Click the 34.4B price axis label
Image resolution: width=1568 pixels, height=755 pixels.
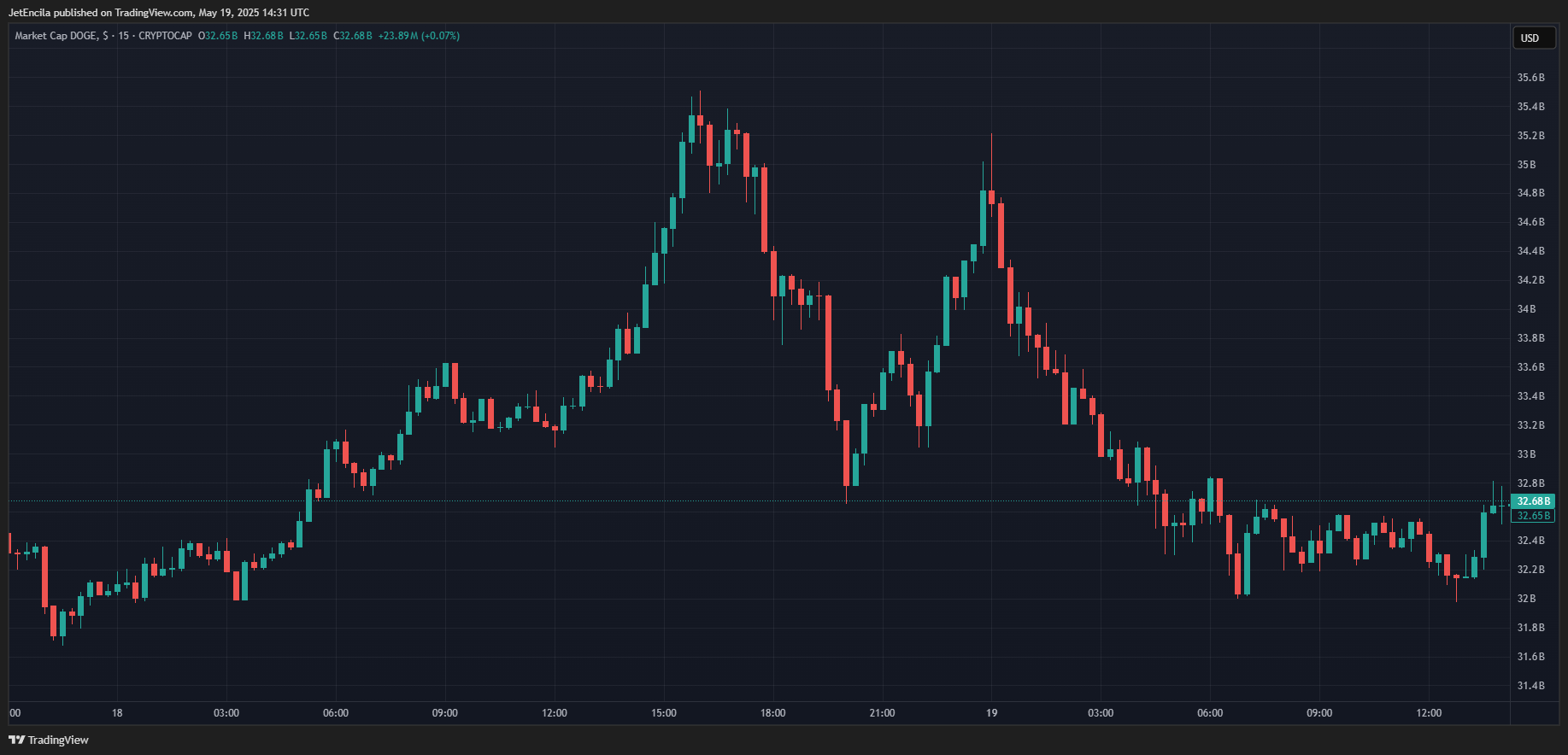1530,251
